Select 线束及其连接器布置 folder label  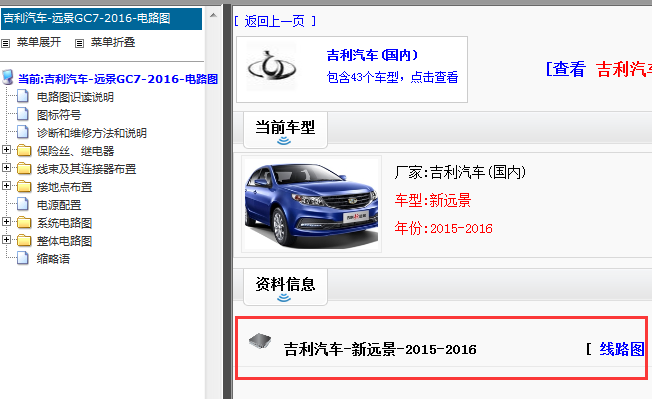(86, 169)
